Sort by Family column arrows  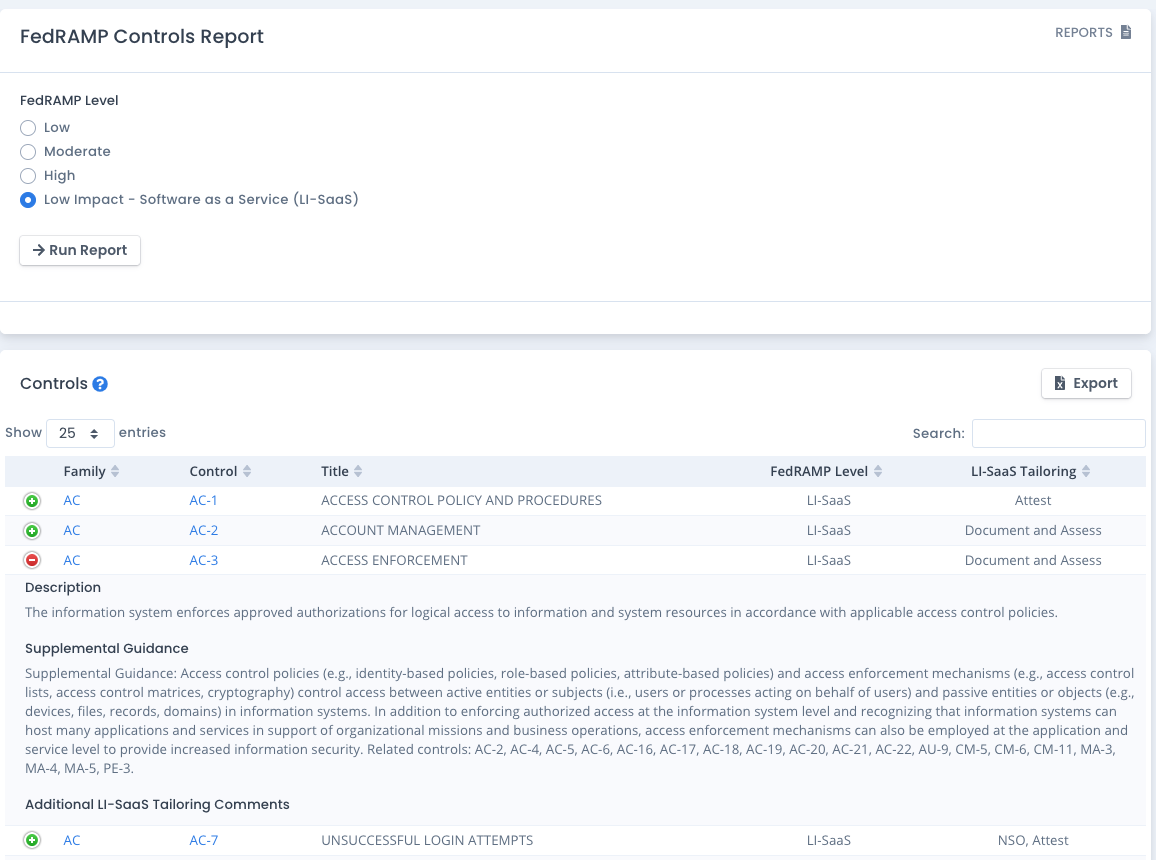coord(115,472)
